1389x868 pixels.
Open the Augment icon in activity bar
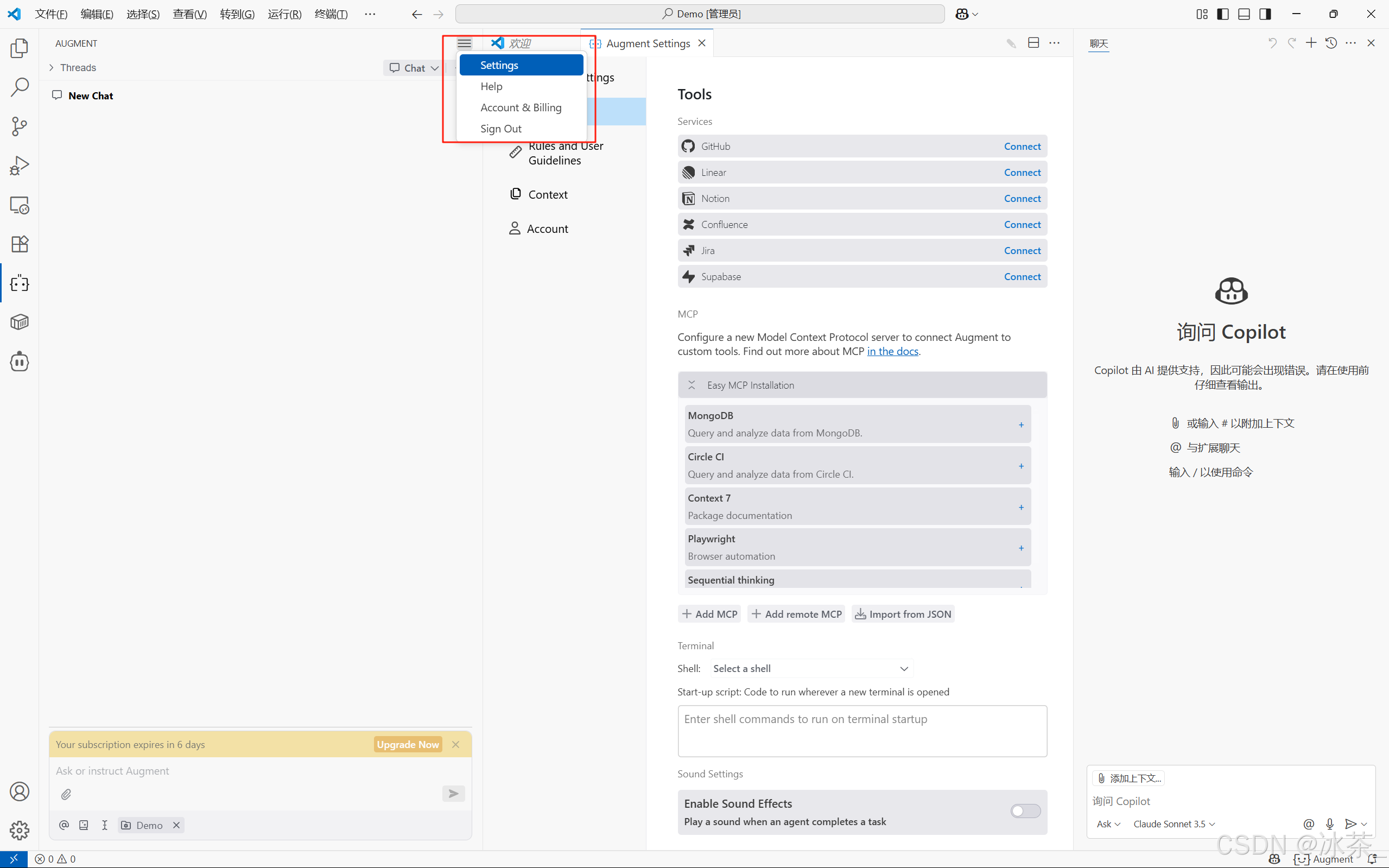[x=20, y=283]
